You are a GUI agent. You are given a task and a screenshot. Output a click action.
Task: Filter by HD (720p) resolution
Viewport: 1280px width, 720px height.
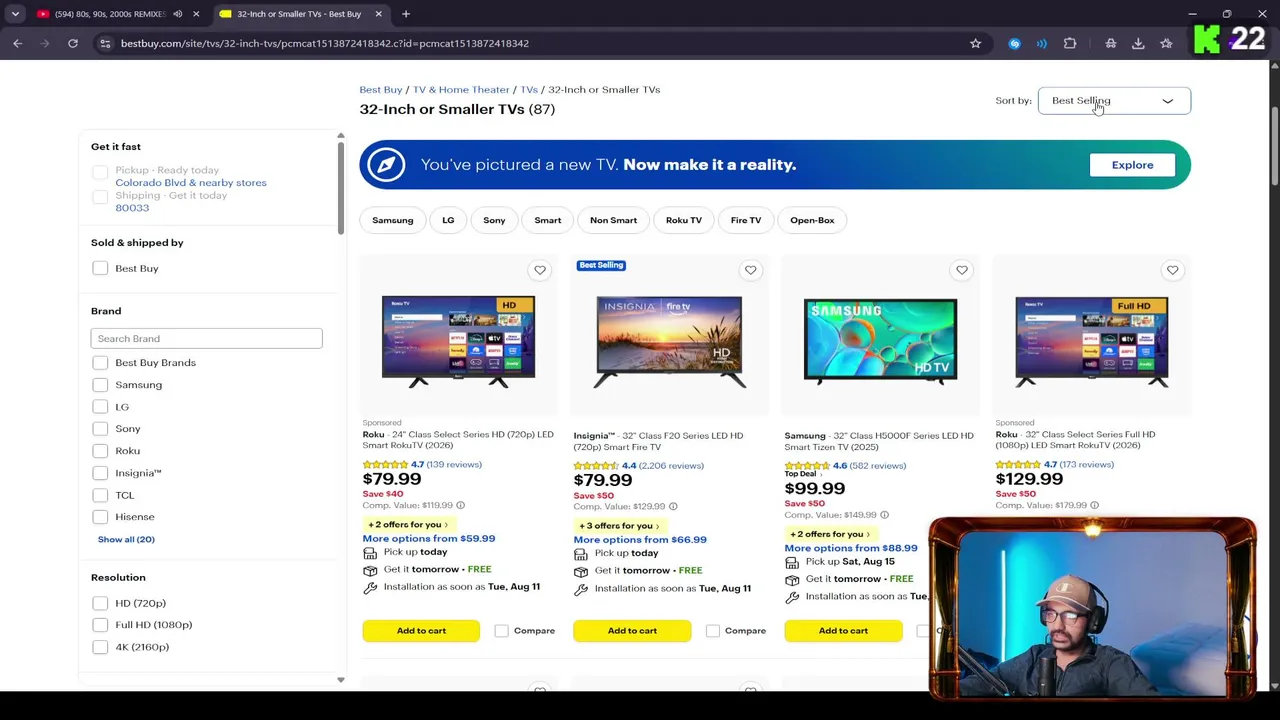click(100, 603)
